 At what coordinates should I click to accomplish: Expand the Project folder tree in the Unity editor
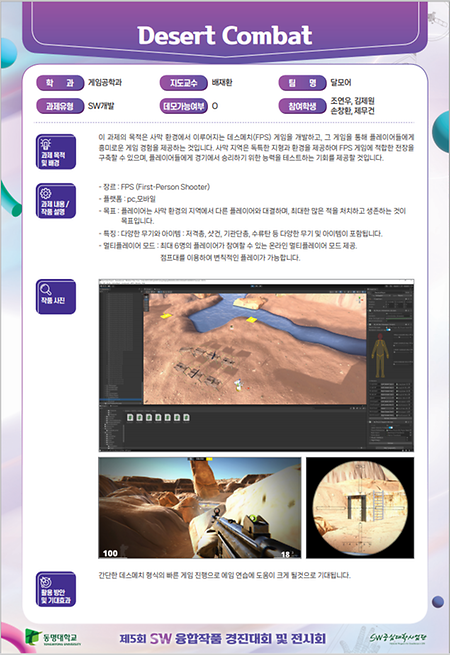click(x=112, y=430)
